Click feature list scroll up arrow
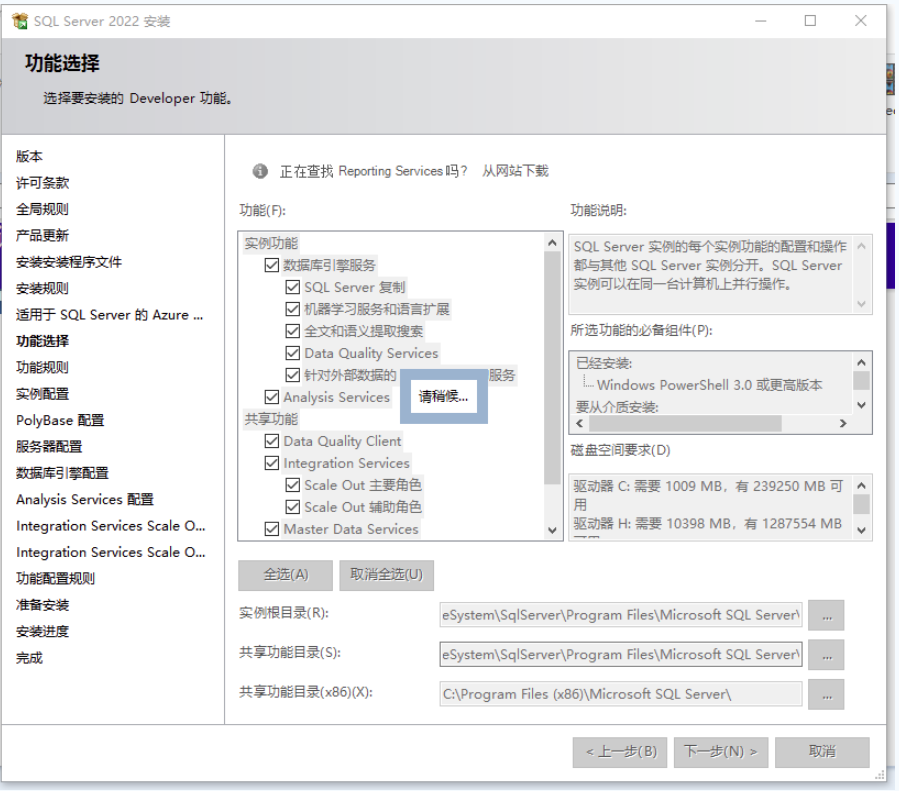The width and height of the screenshot is (899, 791). pyautogui.click(x=552, y=242)
